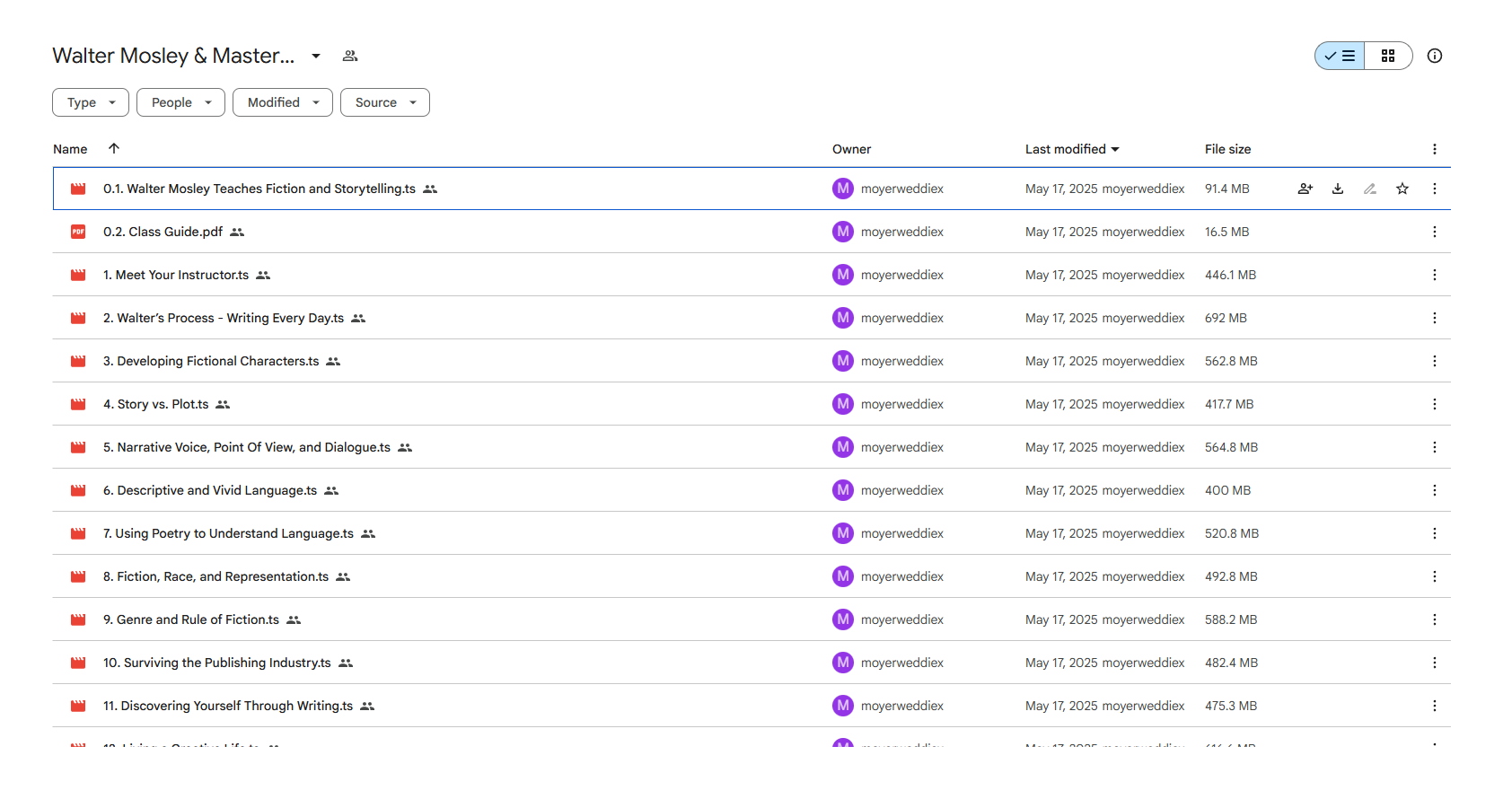Open the People filter dropdown

pyautogui.click(x=180, y=102)
